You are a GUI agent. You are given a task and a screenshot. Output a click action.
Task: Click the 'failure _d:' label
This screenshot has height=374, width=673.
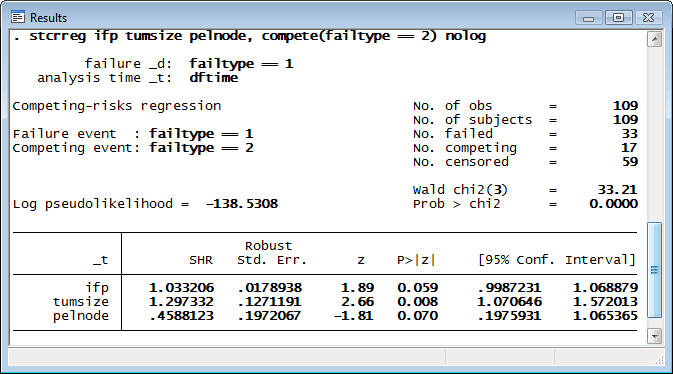128,64
